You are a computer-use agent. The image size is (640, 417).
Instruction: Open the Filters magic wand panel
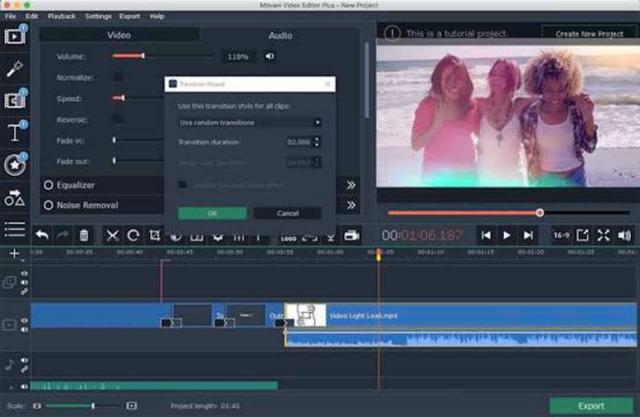15,68
